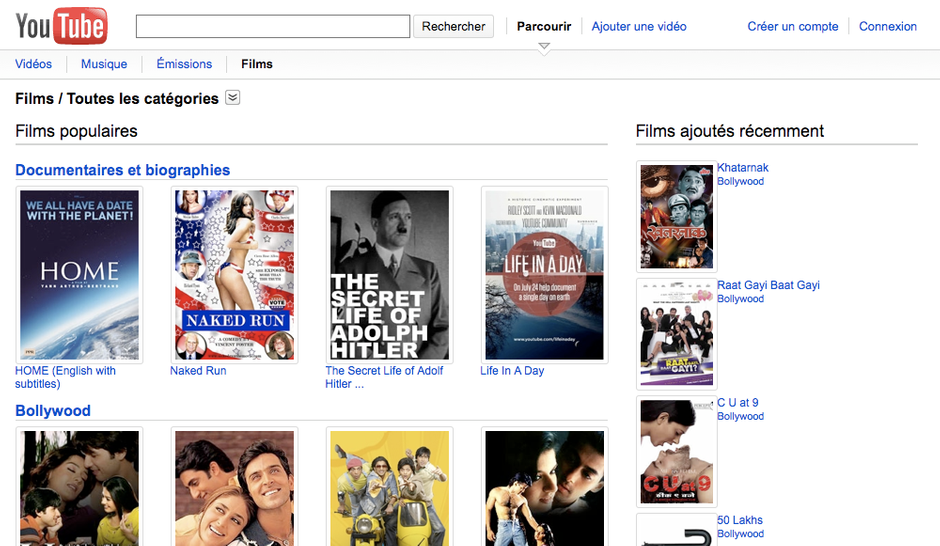This screenshot has width=940, height=546.
Task: Click The Secret Life of Adolf Hitler title
Action: (384, 378)
